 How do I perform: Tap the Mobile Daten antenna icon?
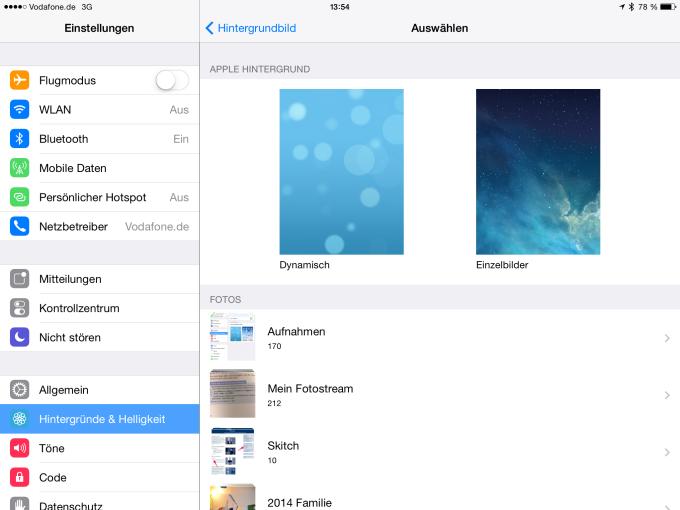coord(20,168)
